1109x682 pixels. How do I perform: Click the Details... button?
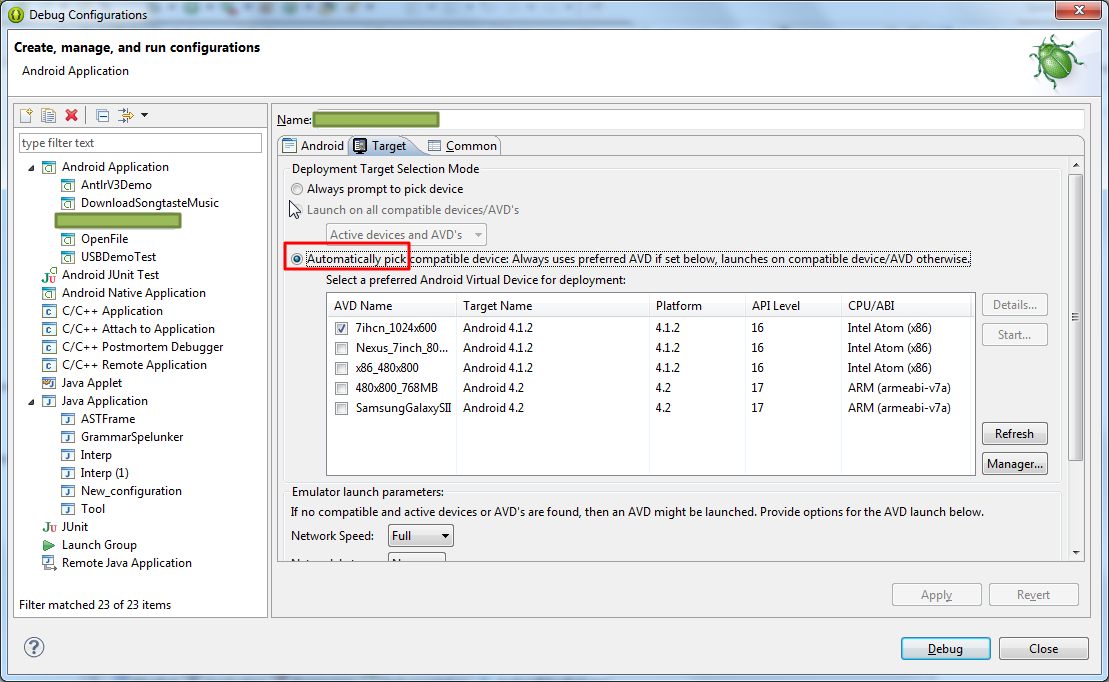pyautogui.click(x=1014, y=305)
